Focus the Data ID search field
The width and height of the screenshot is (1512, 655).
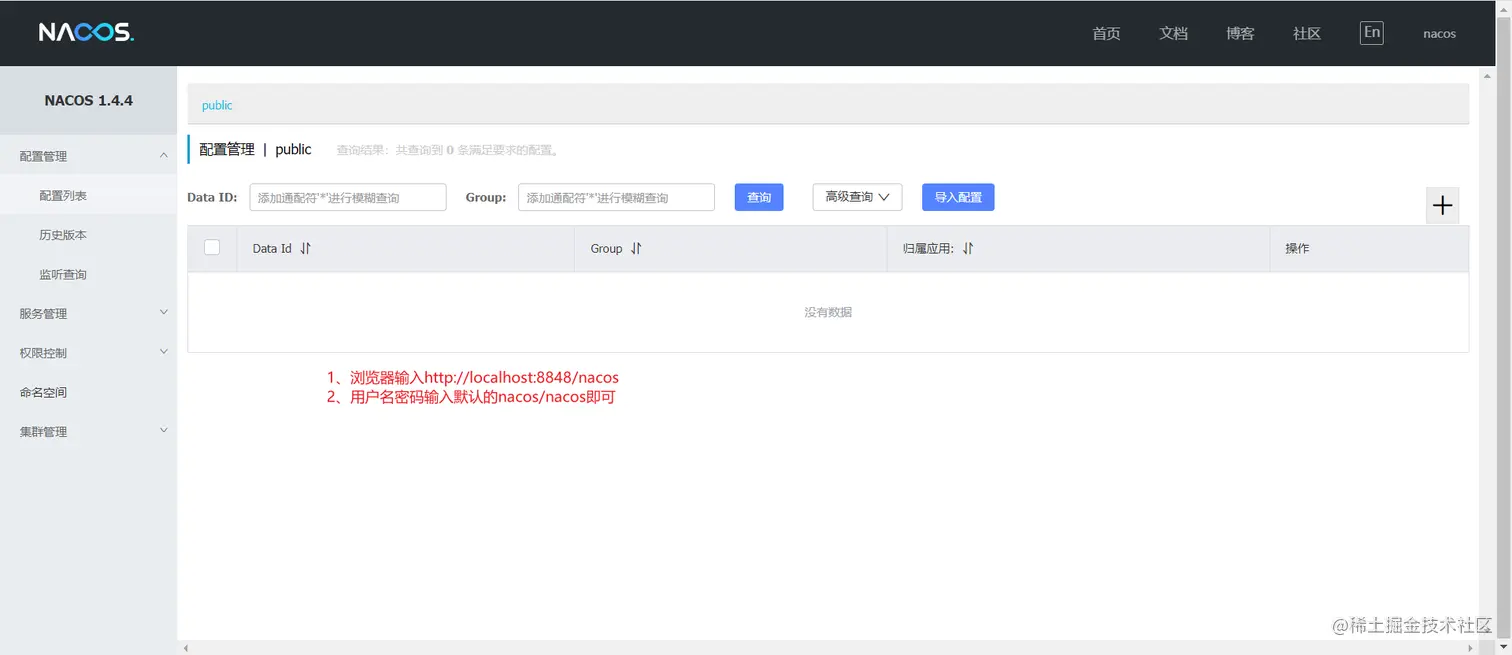point(348,197)
